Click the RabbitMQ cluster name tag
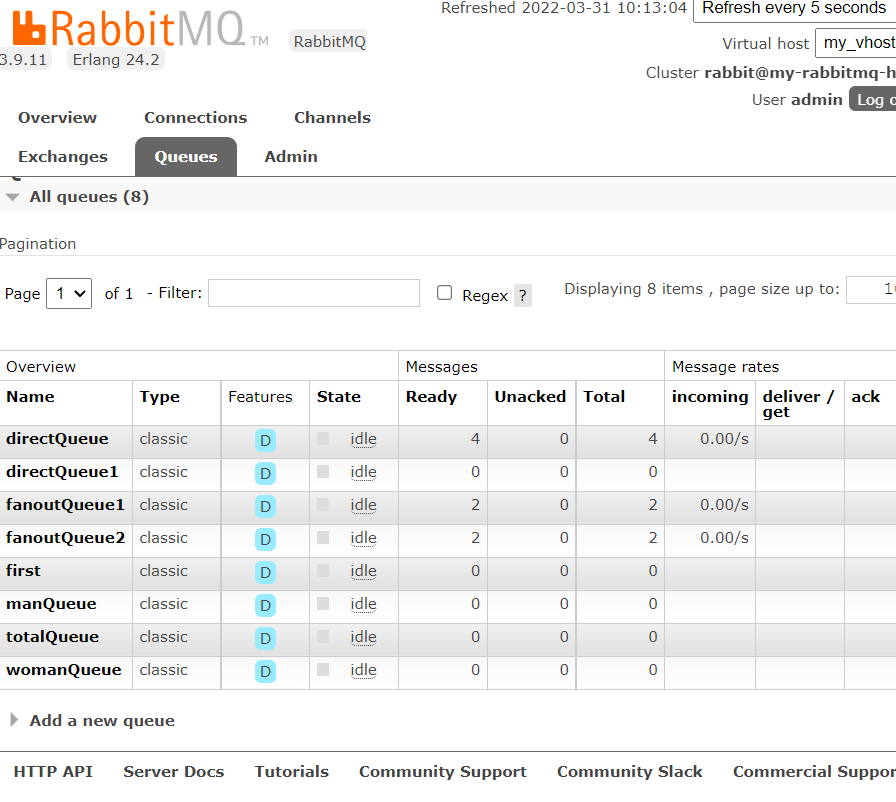This screenshot has width=896, height=802. [329, 42]
